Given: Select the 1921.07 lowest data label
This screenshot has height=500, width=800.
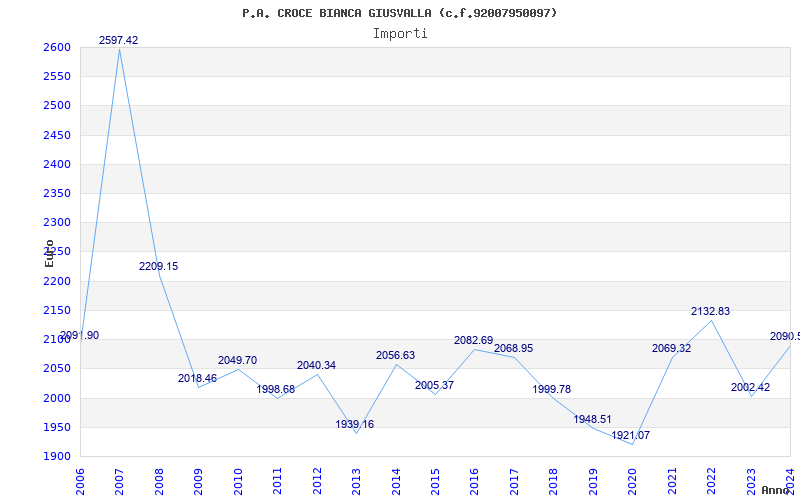Looking at the screenshot, I should [631, 435].
